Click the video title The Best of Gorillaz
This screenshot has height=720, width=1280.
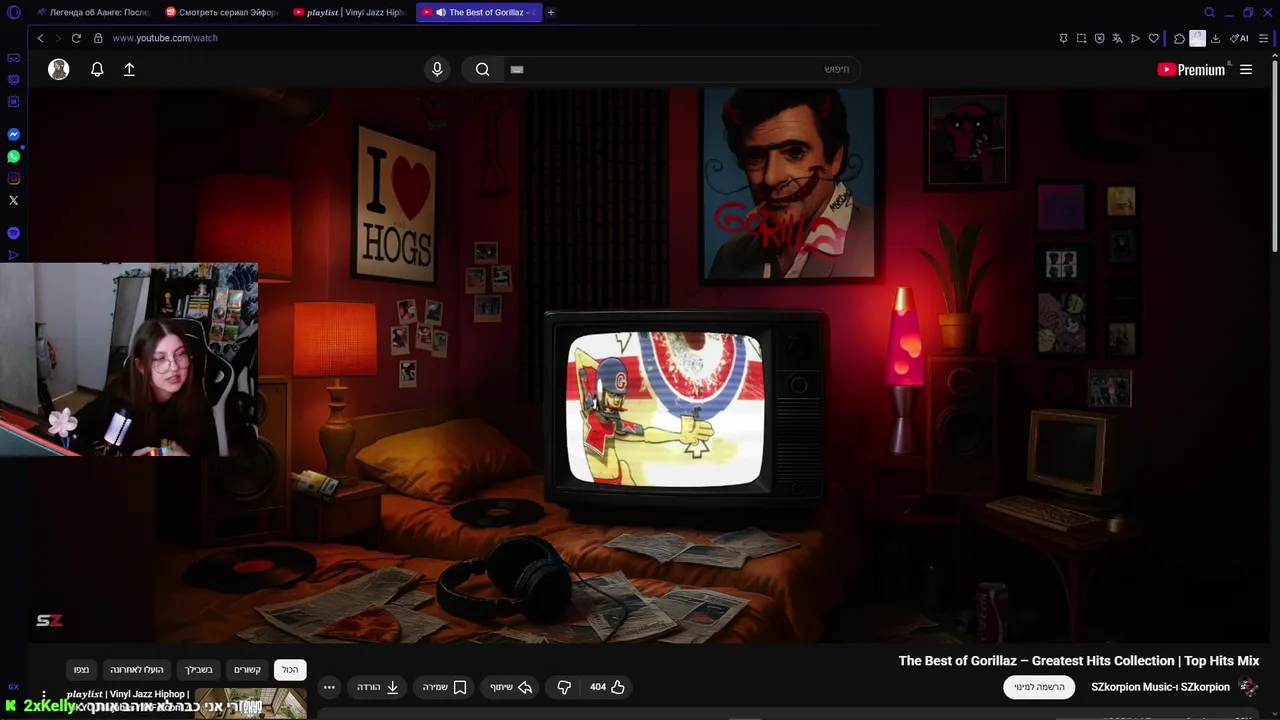pyautogui.click(x=1078, y=661)
